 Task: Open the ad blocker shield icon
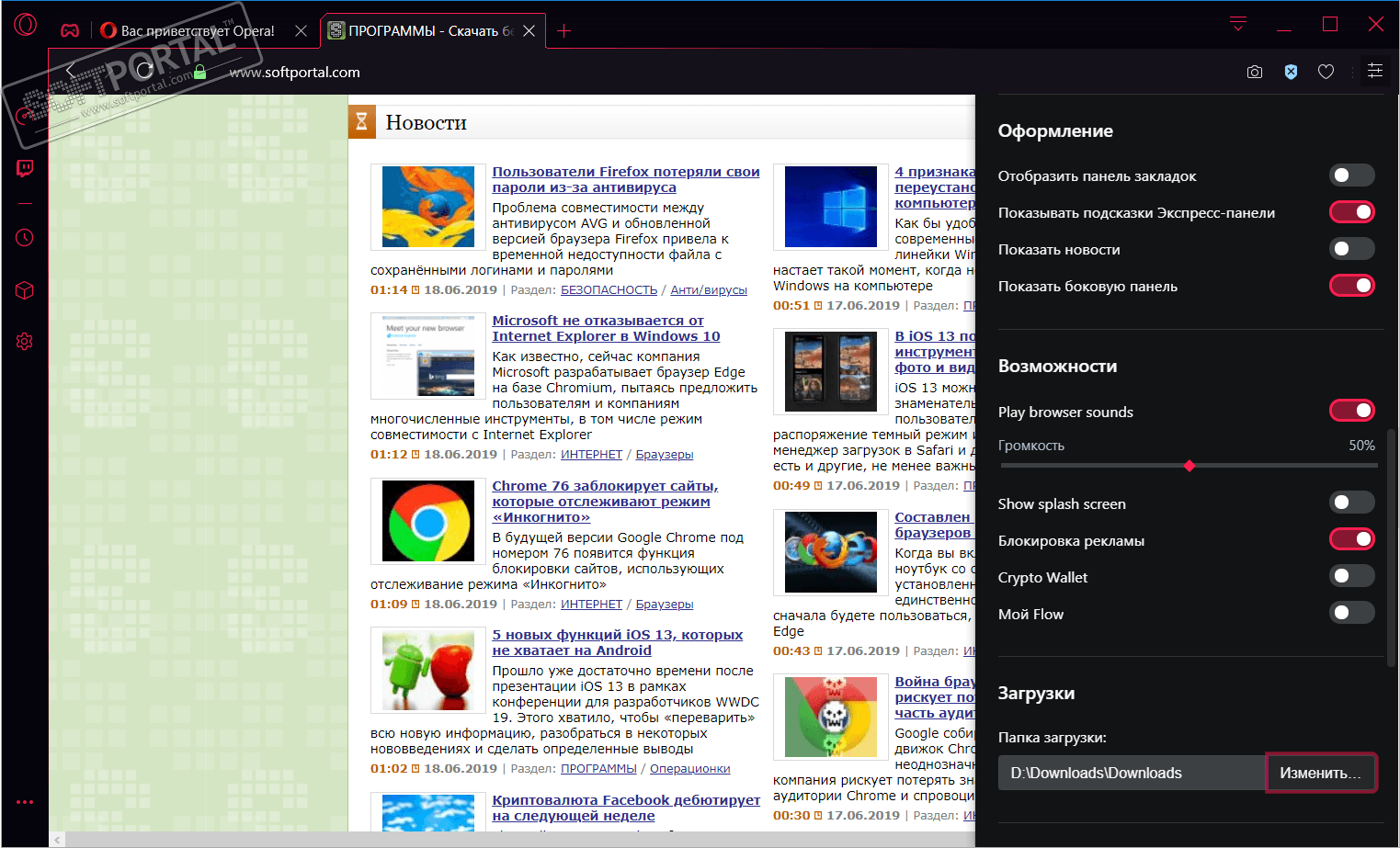point(1291,72)
